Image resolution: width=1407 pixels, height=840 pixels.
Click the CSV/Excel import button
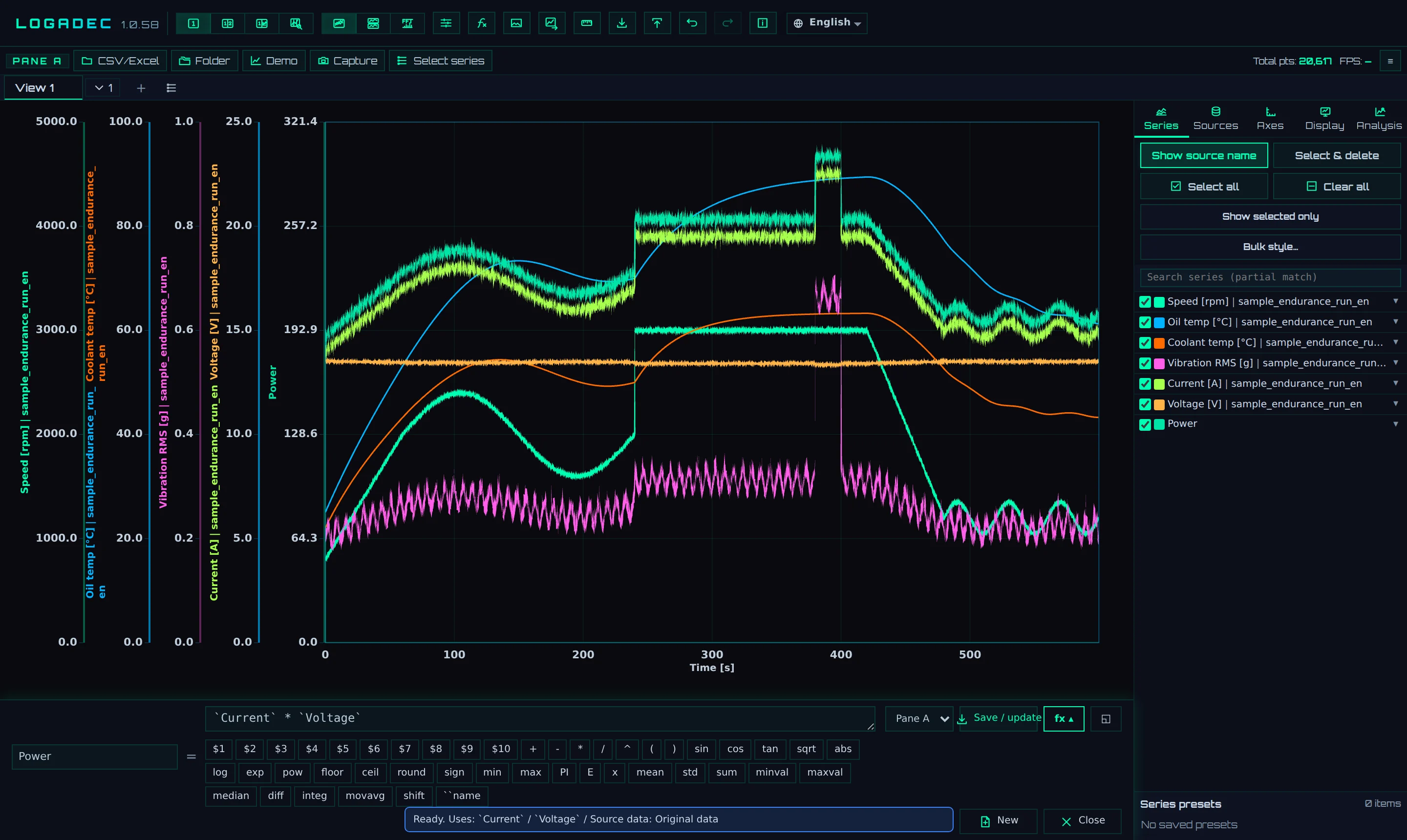pyautogui.click(x=120, y=61)
